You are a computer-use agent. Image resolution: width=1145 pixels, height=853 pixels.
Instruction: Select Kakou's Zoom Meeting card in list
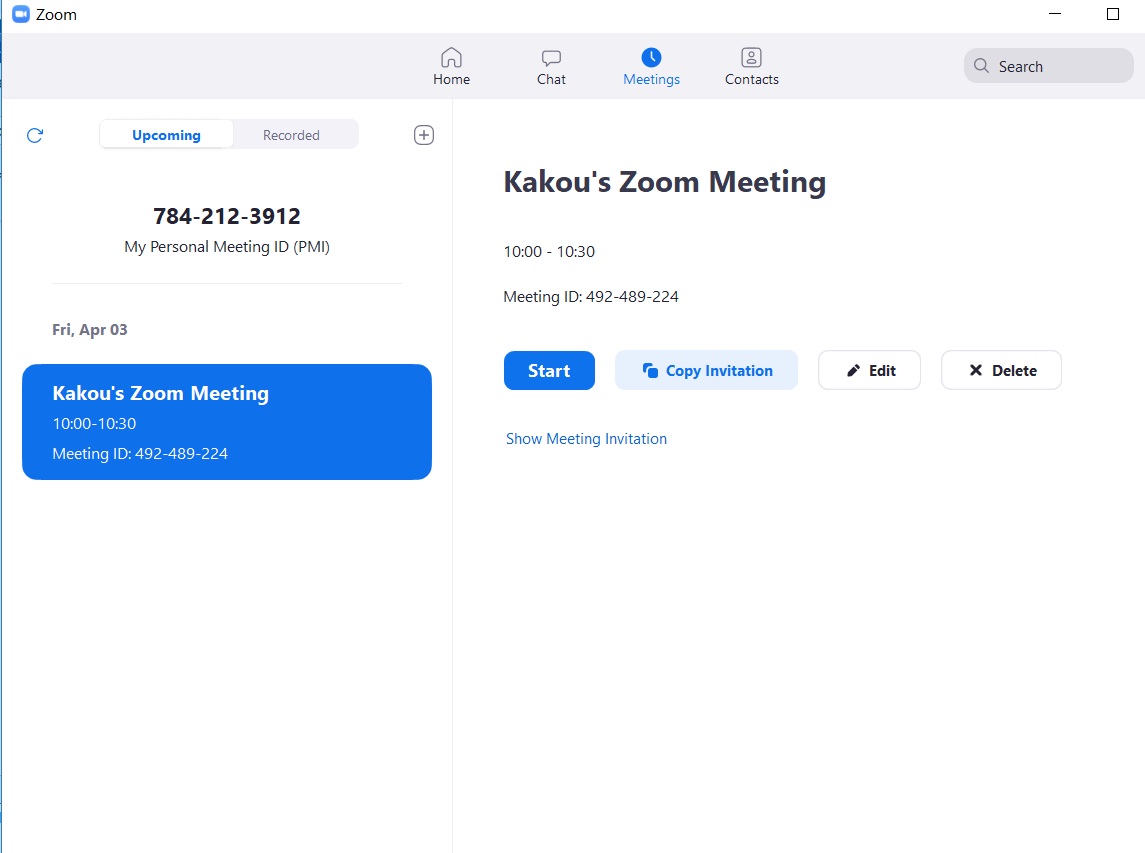coord(226,422)
